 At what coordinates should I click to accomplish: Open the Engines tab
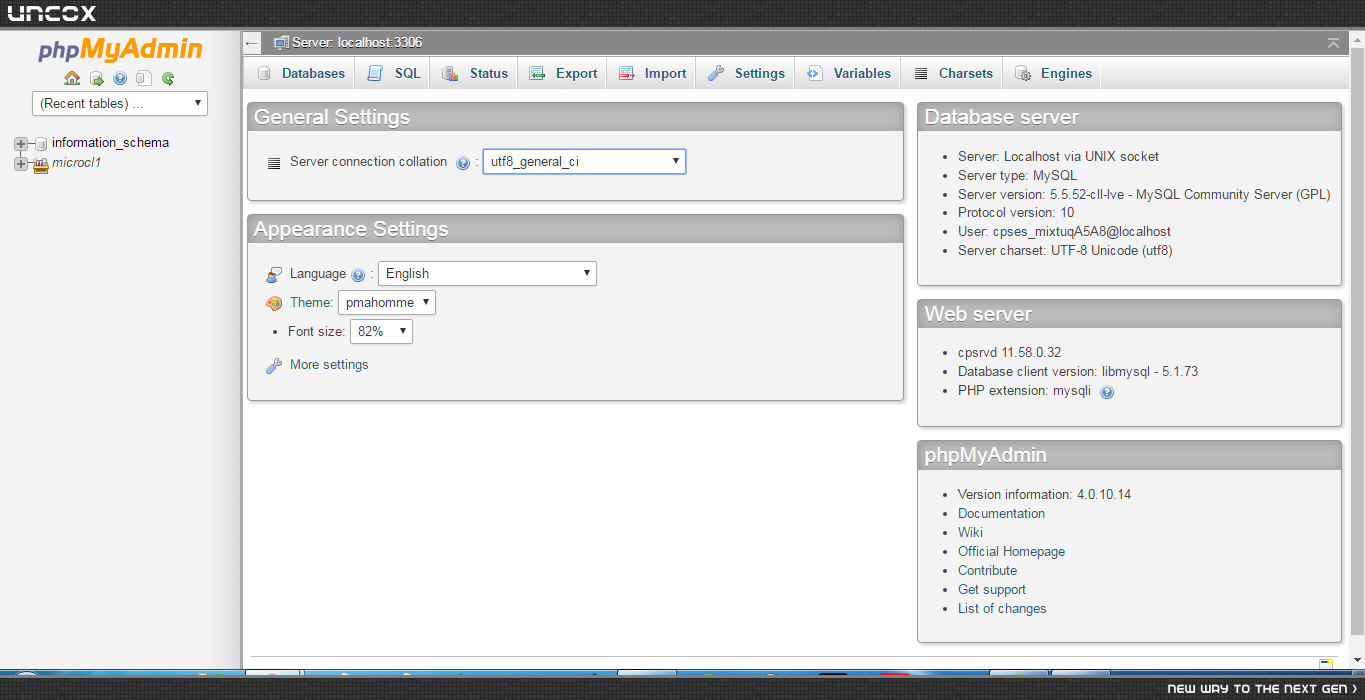tap(1053, 73)
